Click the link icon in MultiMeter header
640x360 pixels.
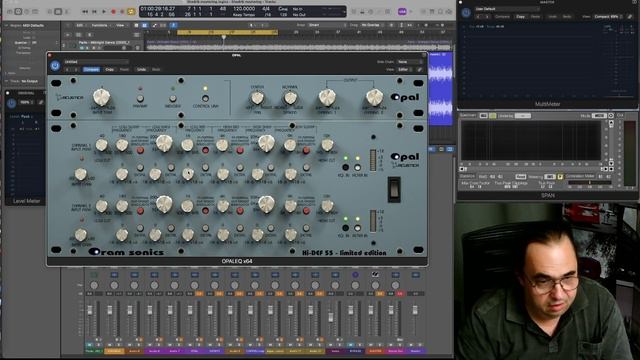pyautogui.click(x=630, y=17)
